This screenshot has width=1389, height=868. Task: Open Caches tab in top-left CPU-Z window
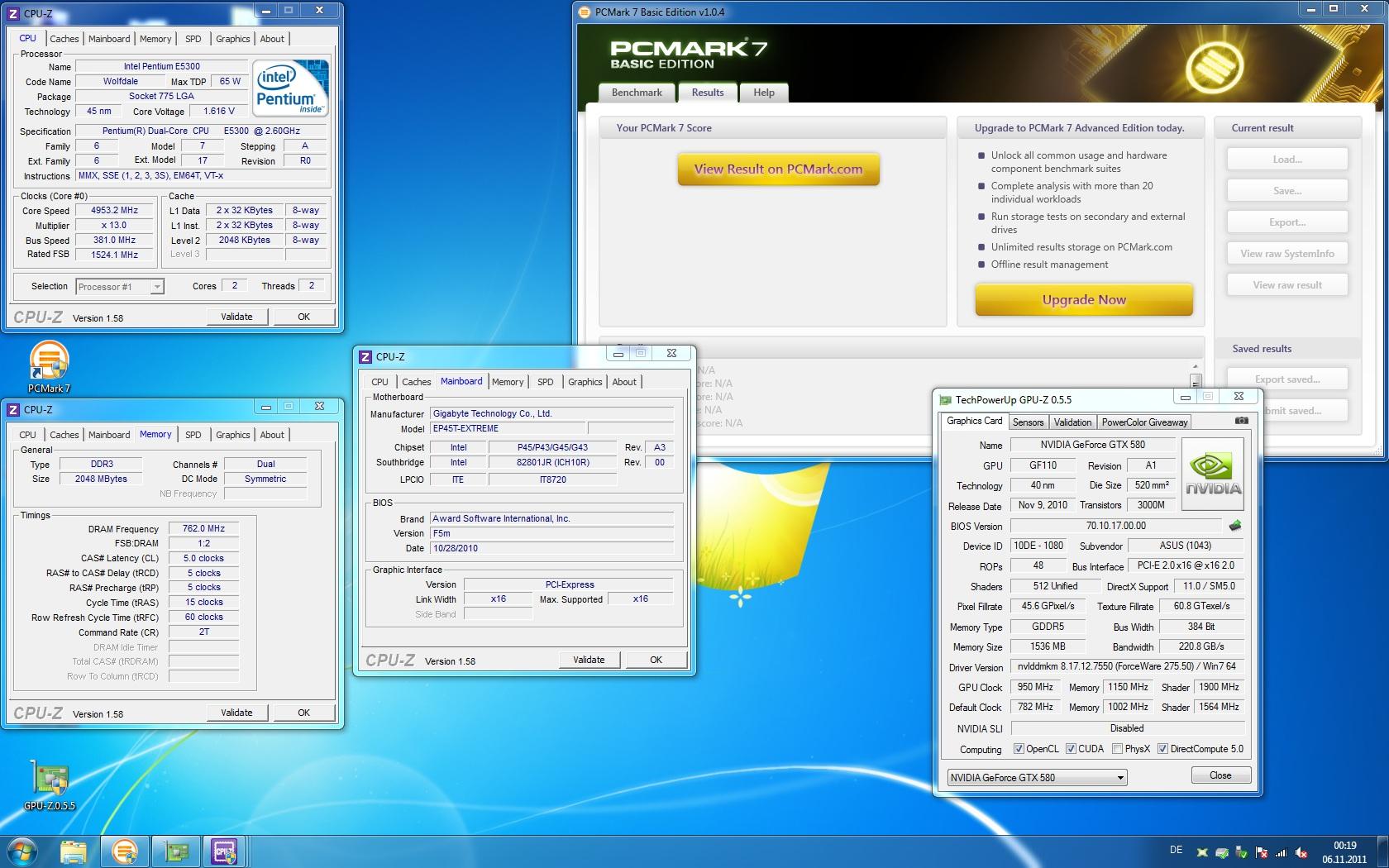point(64,39)
